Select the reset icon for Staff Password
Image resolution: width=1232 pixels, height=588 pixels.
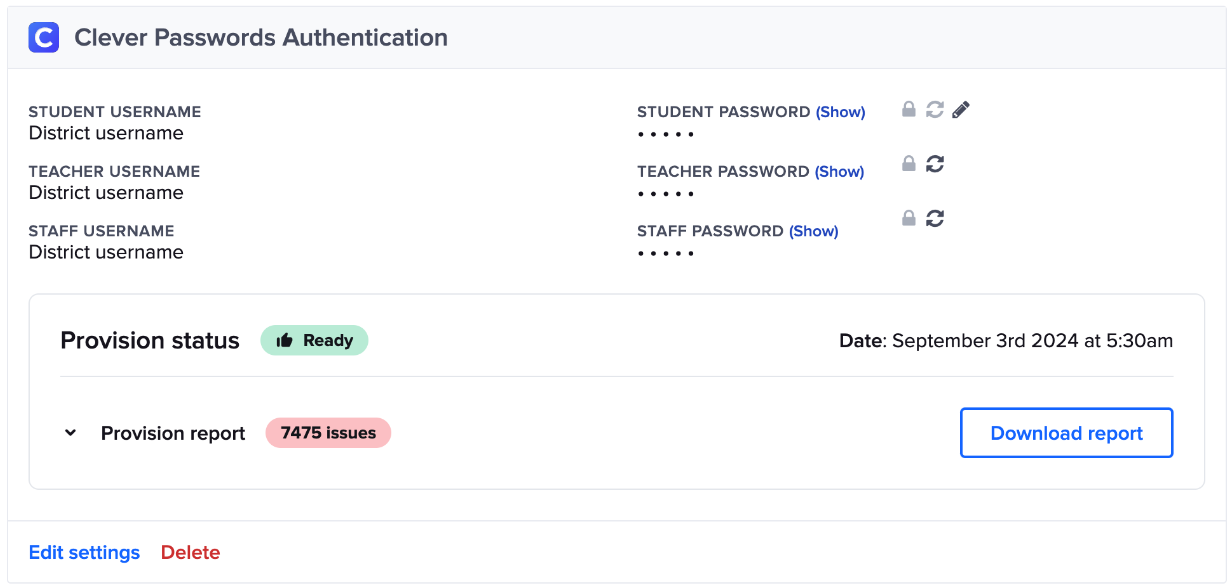click(x=934, y=217)
